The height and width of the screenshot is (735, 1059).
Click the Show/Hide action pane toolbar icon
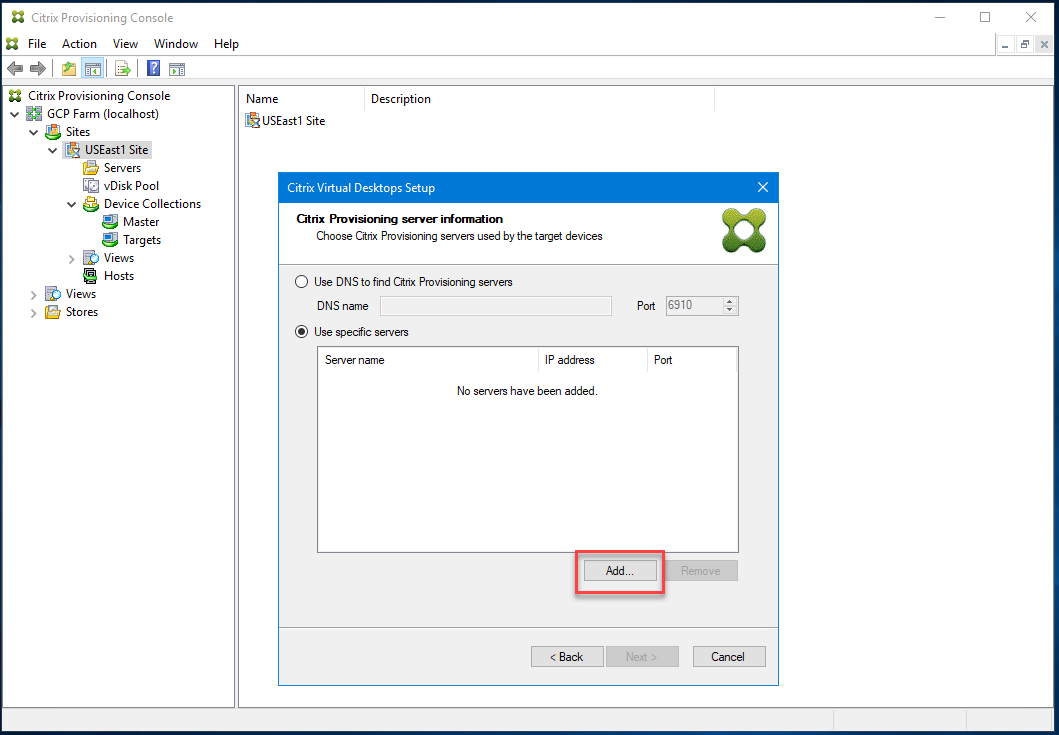(x=177, y=68)
